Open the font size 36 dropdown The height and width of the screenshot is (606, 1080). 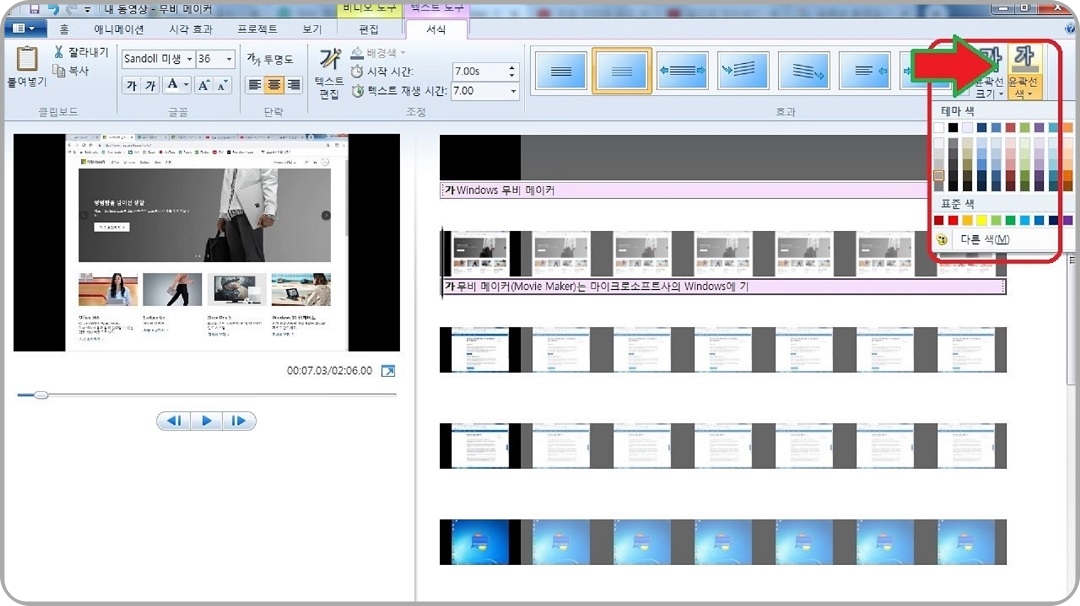point(229,59)
